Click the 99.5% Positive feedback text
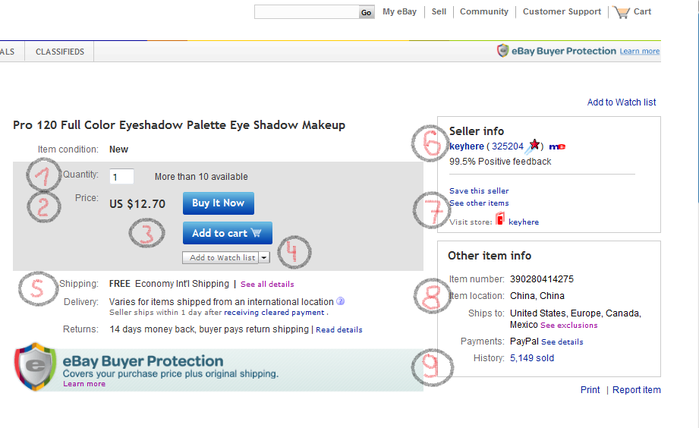699x428 pixels. click(x=500, y=161)
